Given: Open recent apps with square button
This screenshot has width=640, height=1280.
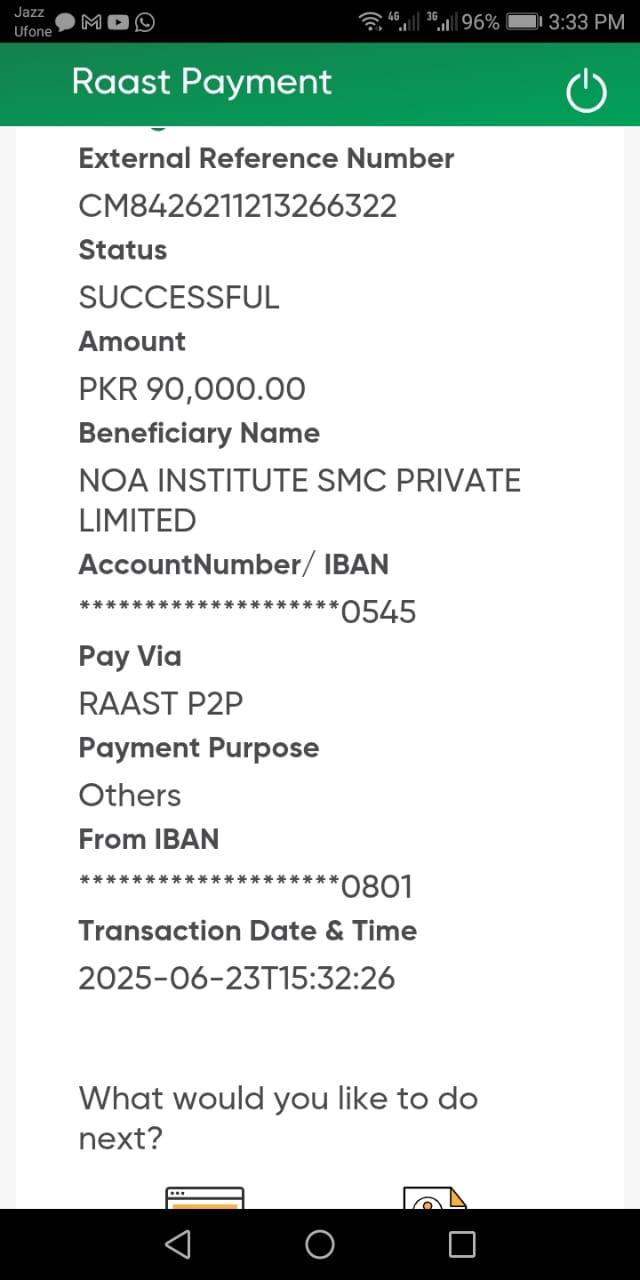Looking at the screenshot, I should point(462,1244).
